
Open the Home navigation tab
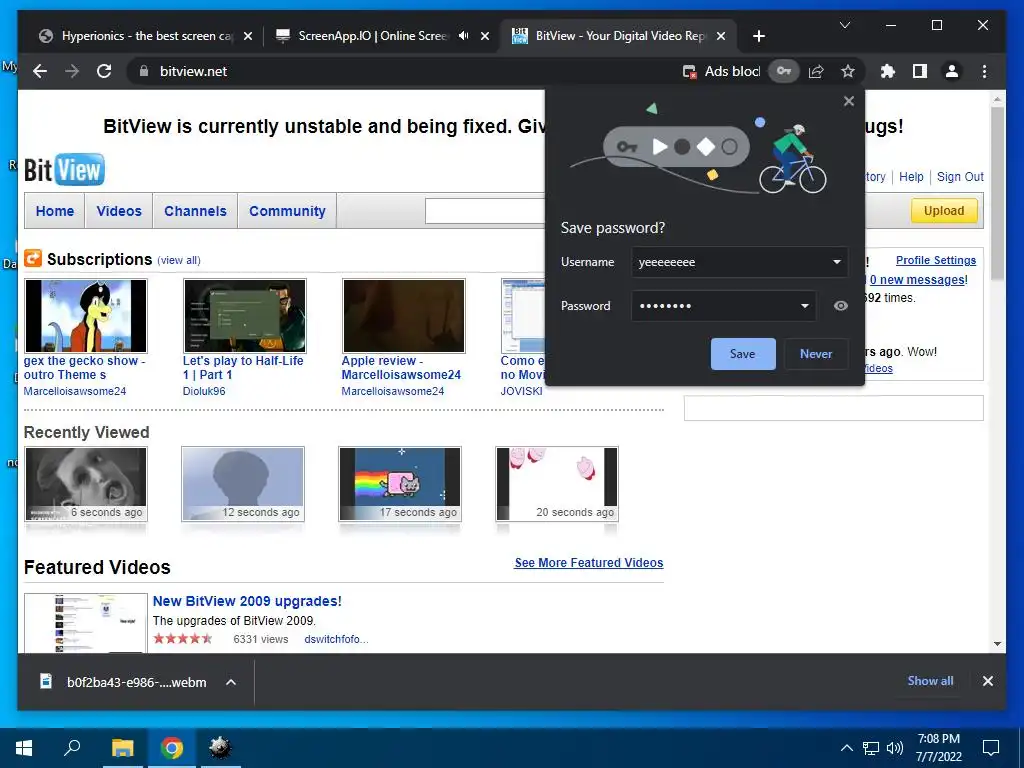click(55, 211)
